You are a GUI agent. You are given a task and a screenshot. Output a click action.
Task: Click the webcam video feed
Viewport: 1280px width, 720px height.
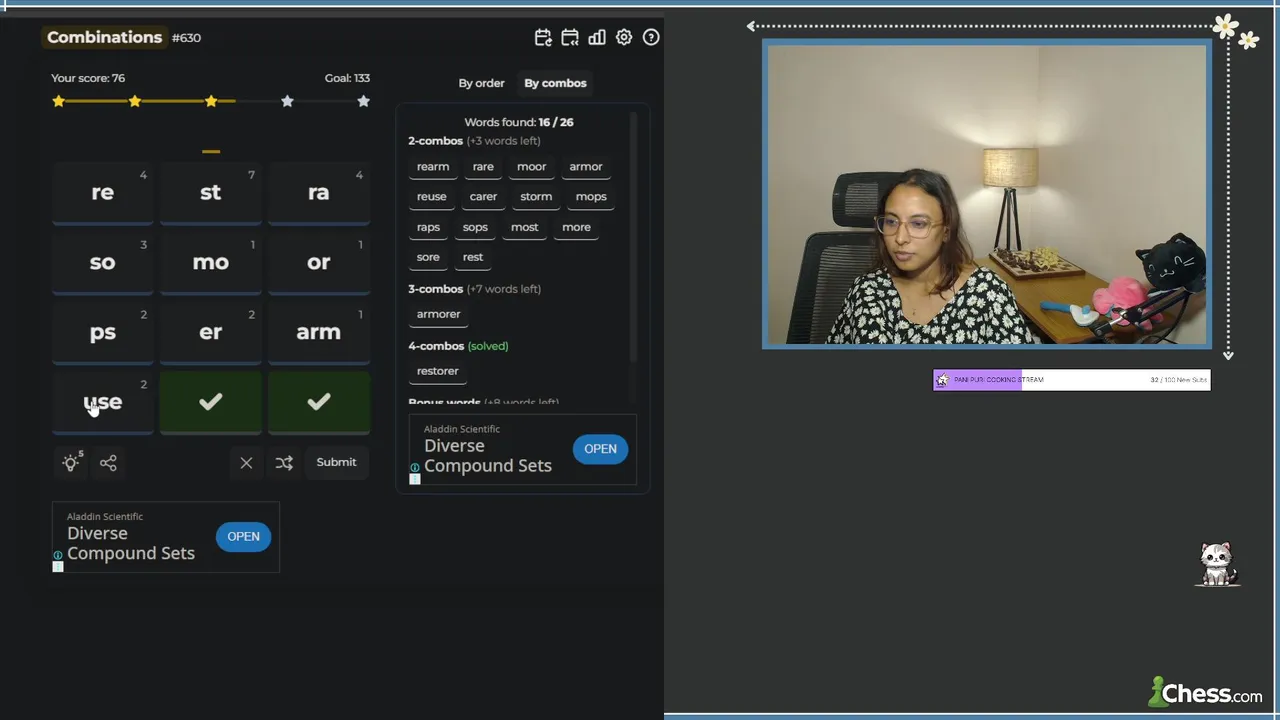click(987, 194)
